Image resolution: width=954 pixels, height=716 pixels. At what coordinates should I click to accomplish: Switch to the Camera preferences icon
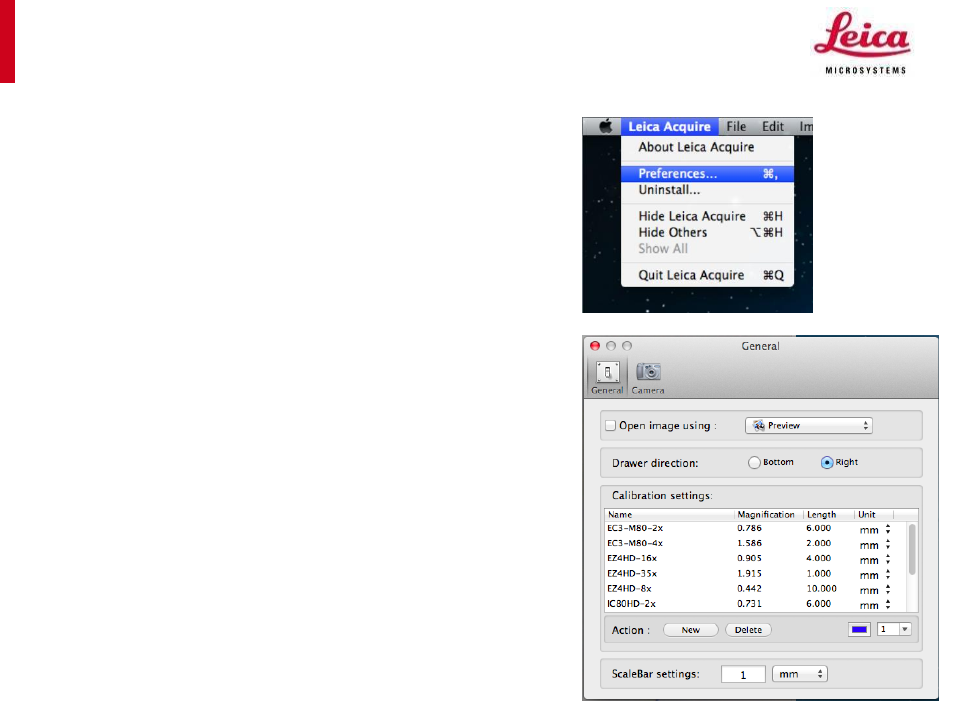648,377
